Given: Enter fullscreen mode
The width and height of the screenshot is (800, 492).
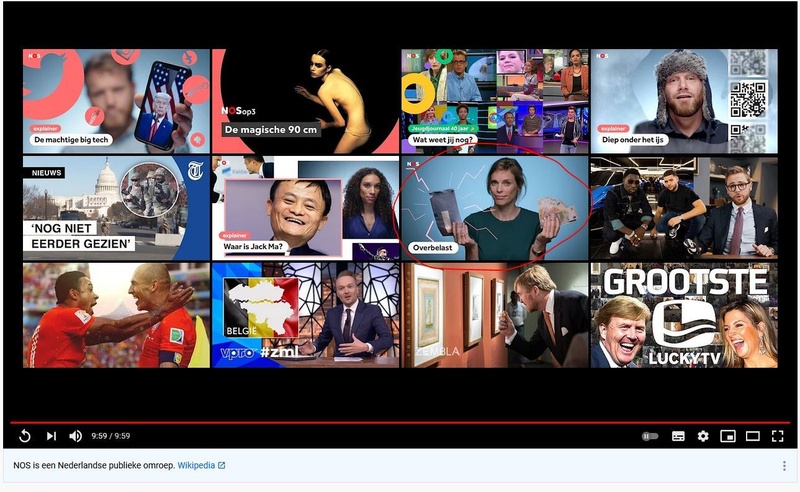Looking at the screenshot, I should click(778, 436).
